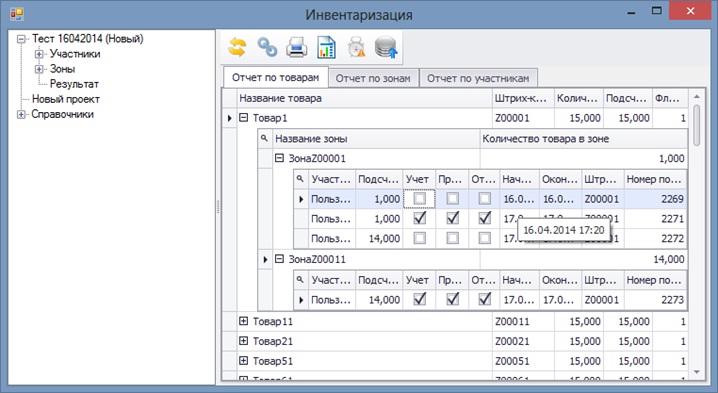Click the application icon in title bar
The width and height of the screenshot is (718, 393).
coord(17,14)
